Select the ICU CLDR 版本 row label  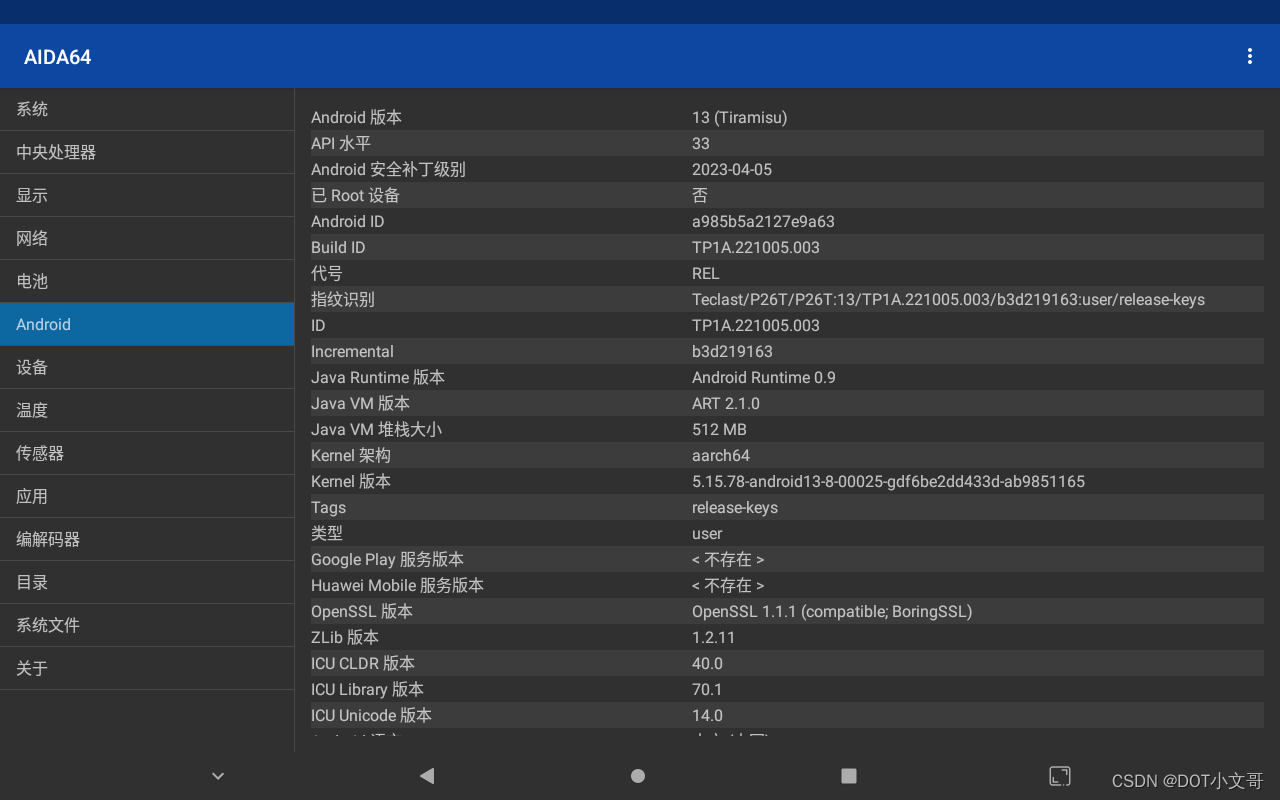(363, 663)
